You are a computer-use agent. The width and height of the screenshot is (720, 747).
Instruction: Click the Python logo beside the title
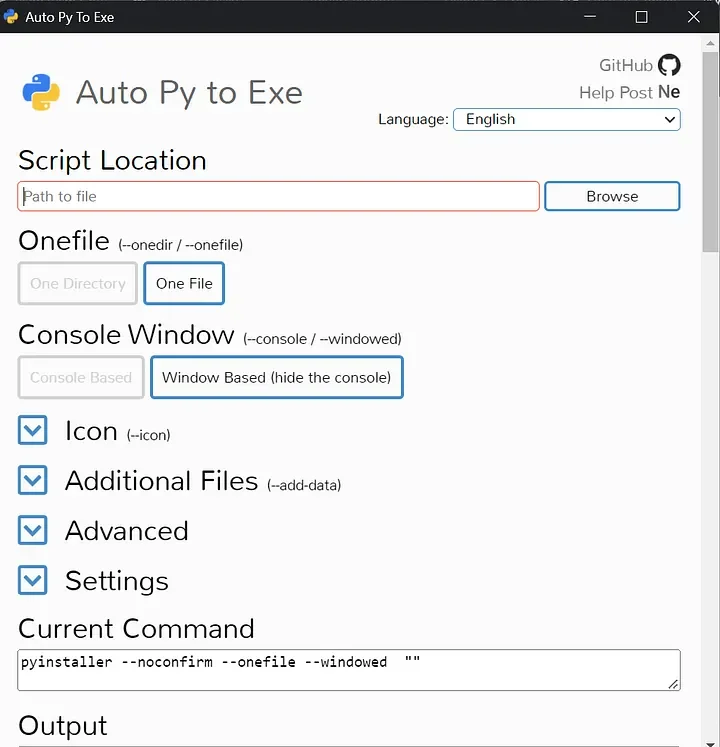click(x=41, y=92)
